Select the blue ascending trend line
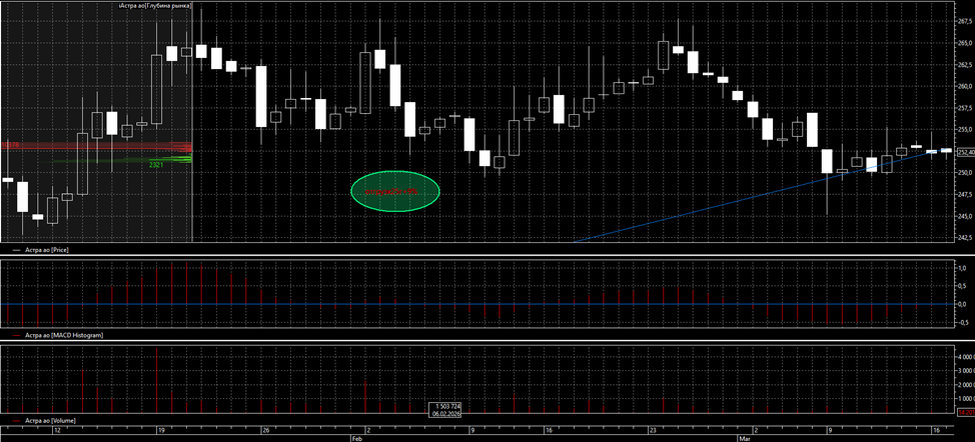The width and height of the screenshot is (975, 442). [761, 195]
